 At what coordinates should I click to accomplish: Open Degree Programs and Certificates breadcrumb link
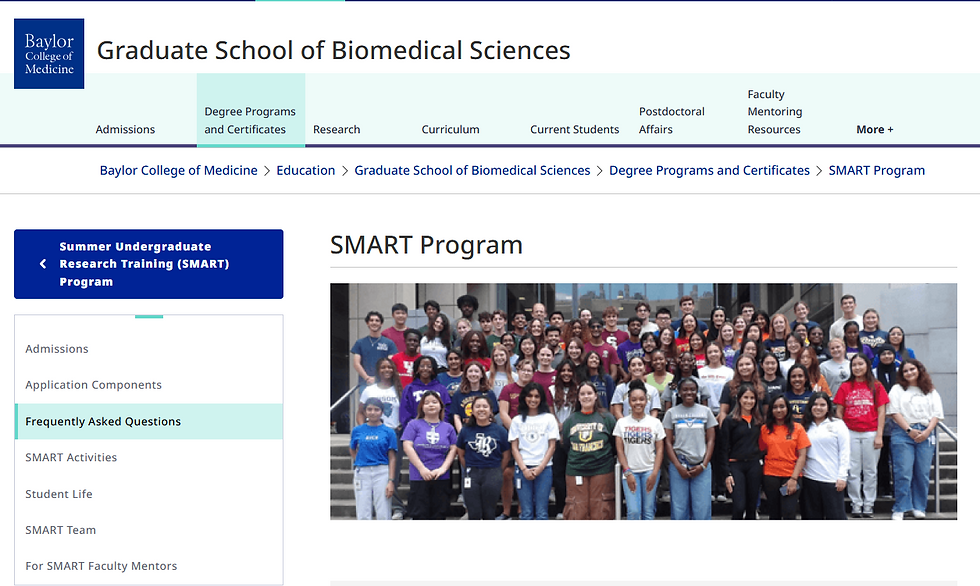709,171
